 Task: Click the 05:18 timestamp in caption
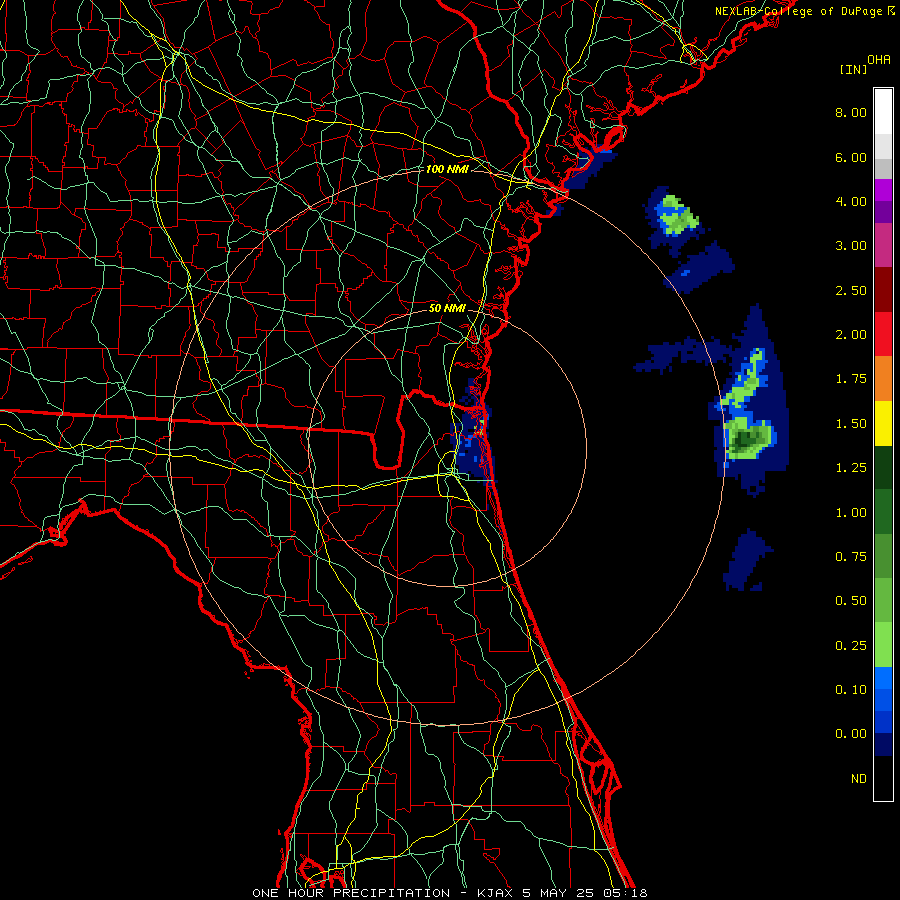(626, 893)
